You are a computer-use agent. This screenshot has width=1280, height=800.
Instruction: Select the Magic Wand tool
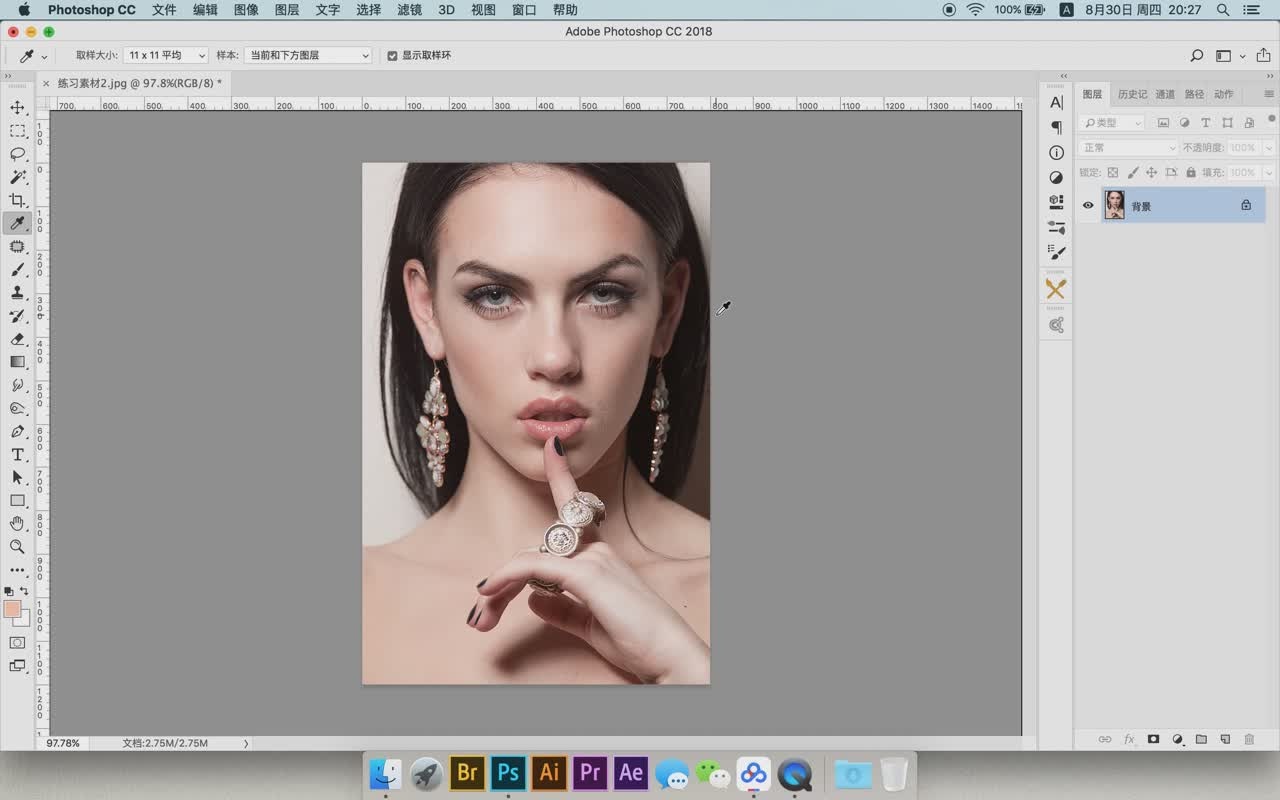coord(17,177)
